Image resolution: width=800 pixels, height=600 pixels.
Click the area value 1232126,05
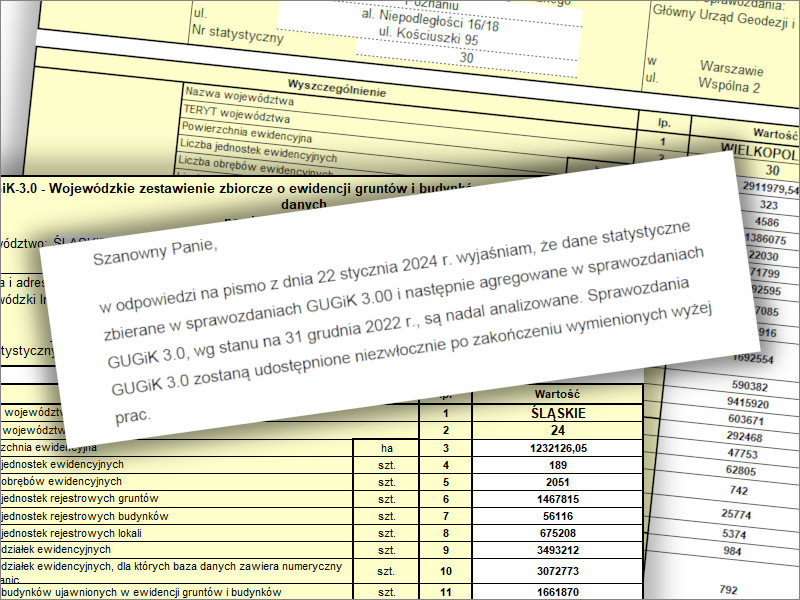point(558,448)
